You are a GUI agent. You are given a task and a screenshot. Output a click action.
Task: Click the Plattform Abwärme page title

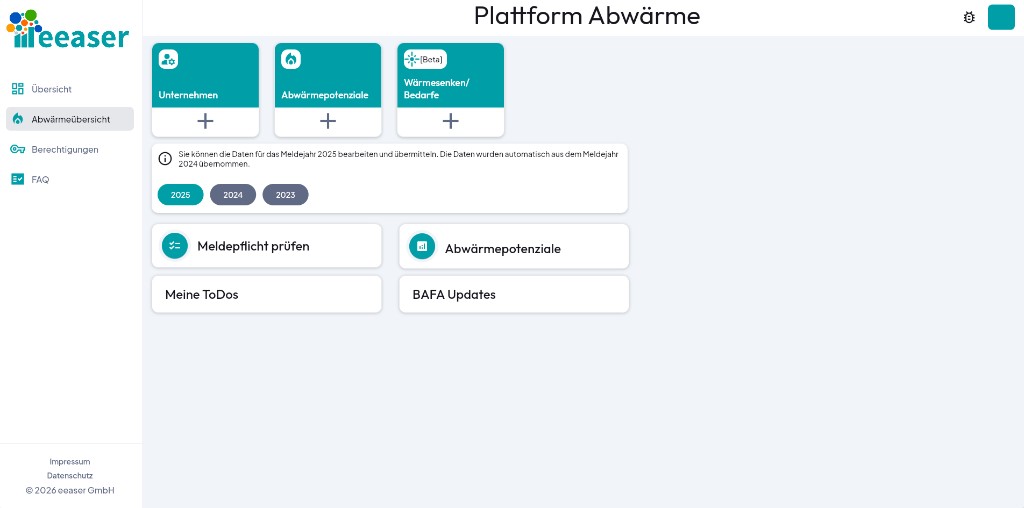586,16
